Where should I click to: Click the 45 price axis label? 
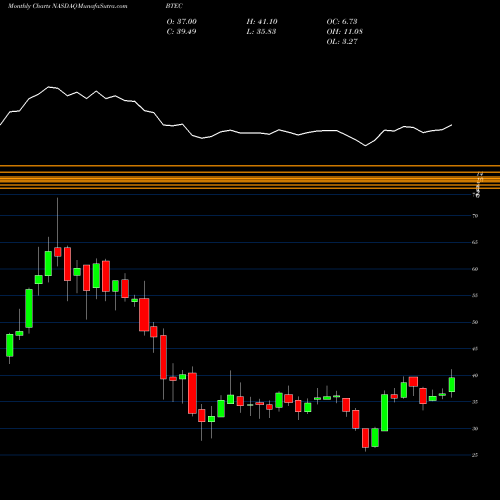pos(475,349)
